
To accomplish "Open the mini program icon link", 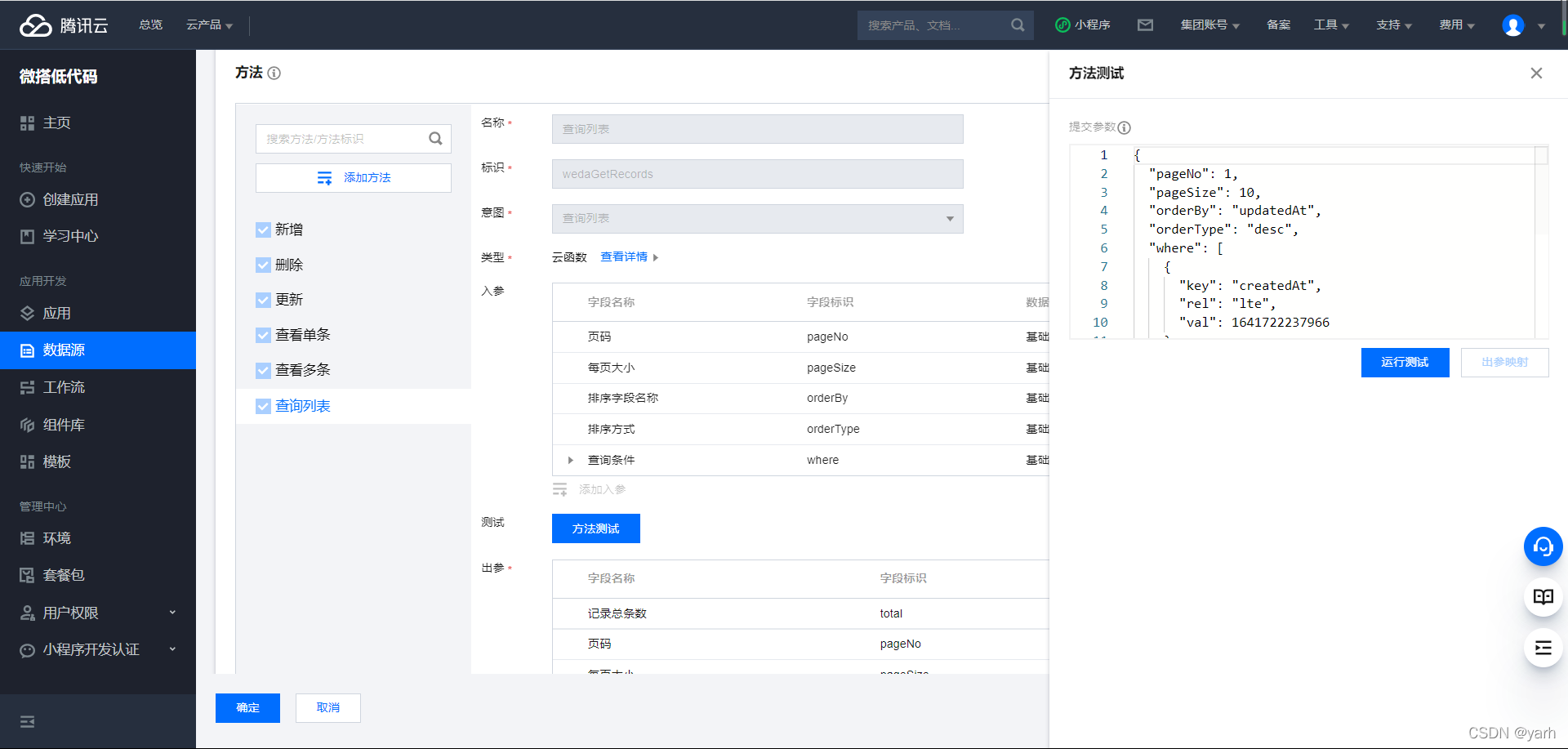I will pos(1083,25).
